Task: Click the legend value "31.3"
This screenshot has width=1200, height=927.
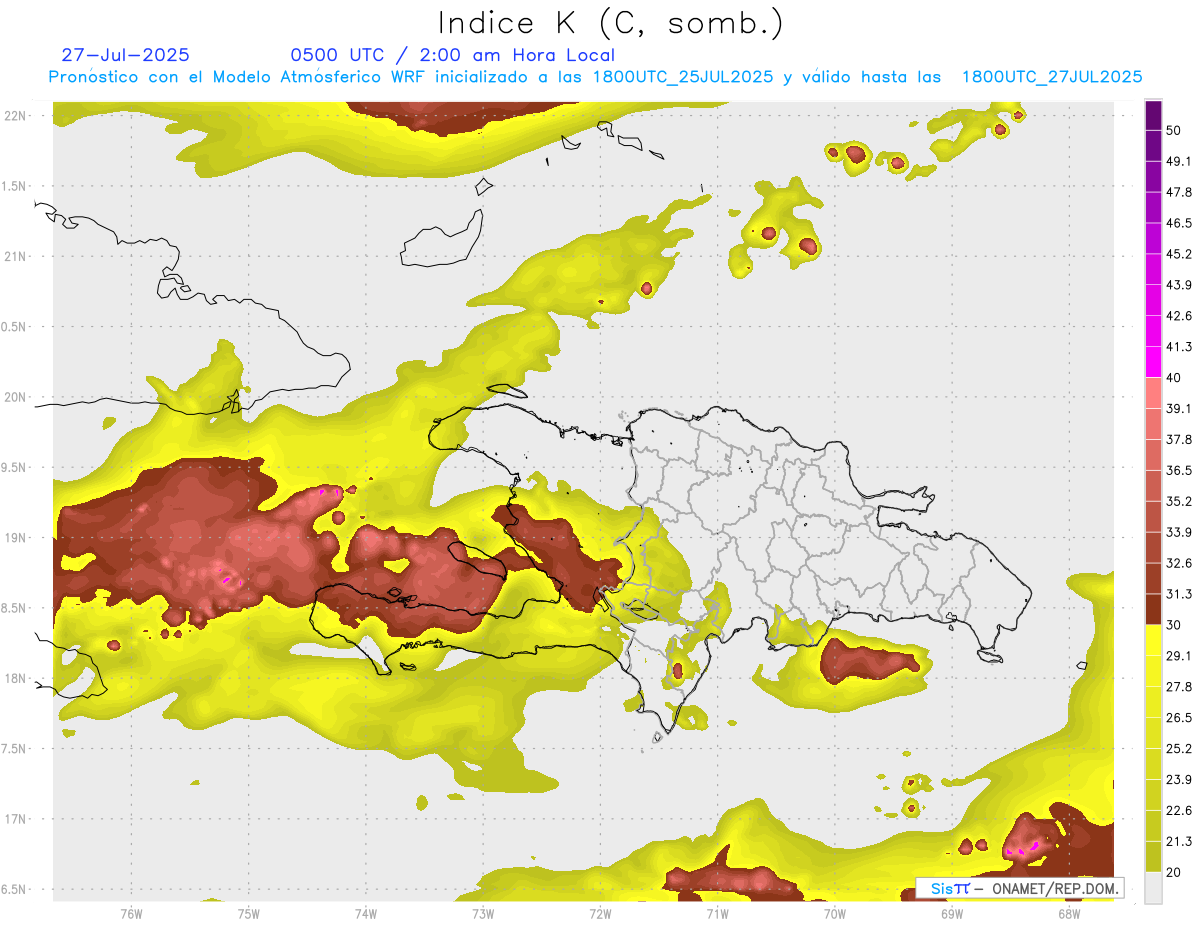Action: coord(1179,594)
